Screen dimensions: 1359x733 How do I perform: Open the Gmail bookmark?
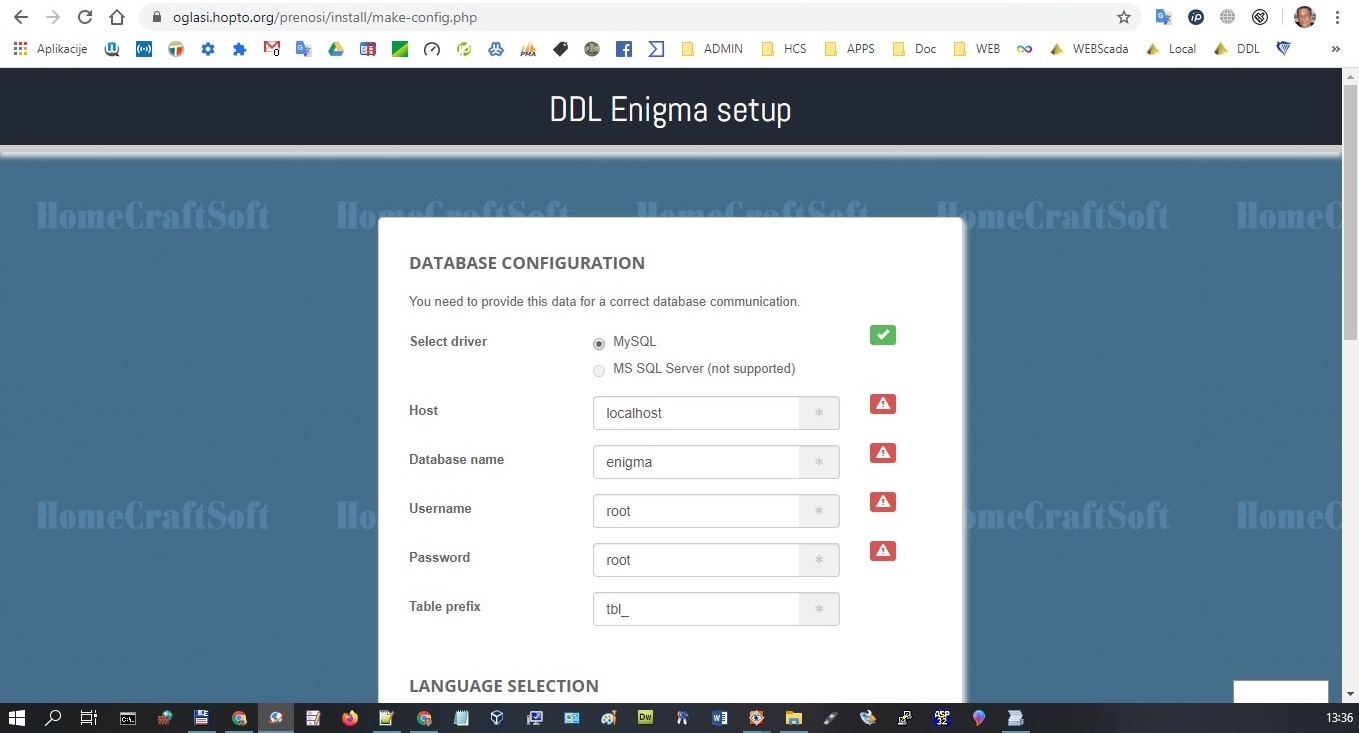(272, 48)
